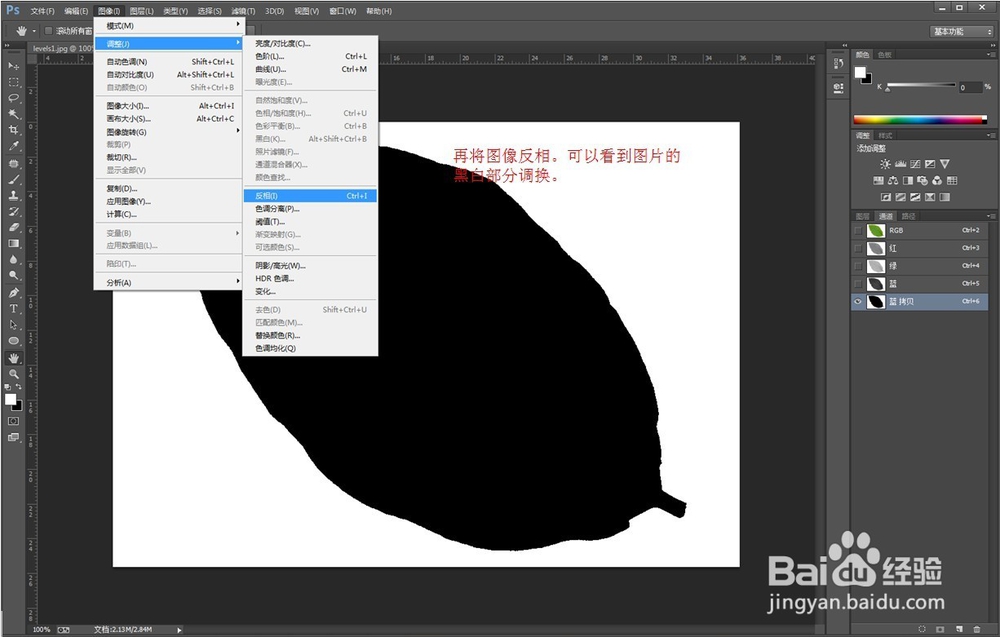
Task: Open the 3D properties panel icon
Action: (x=839, y=87)
